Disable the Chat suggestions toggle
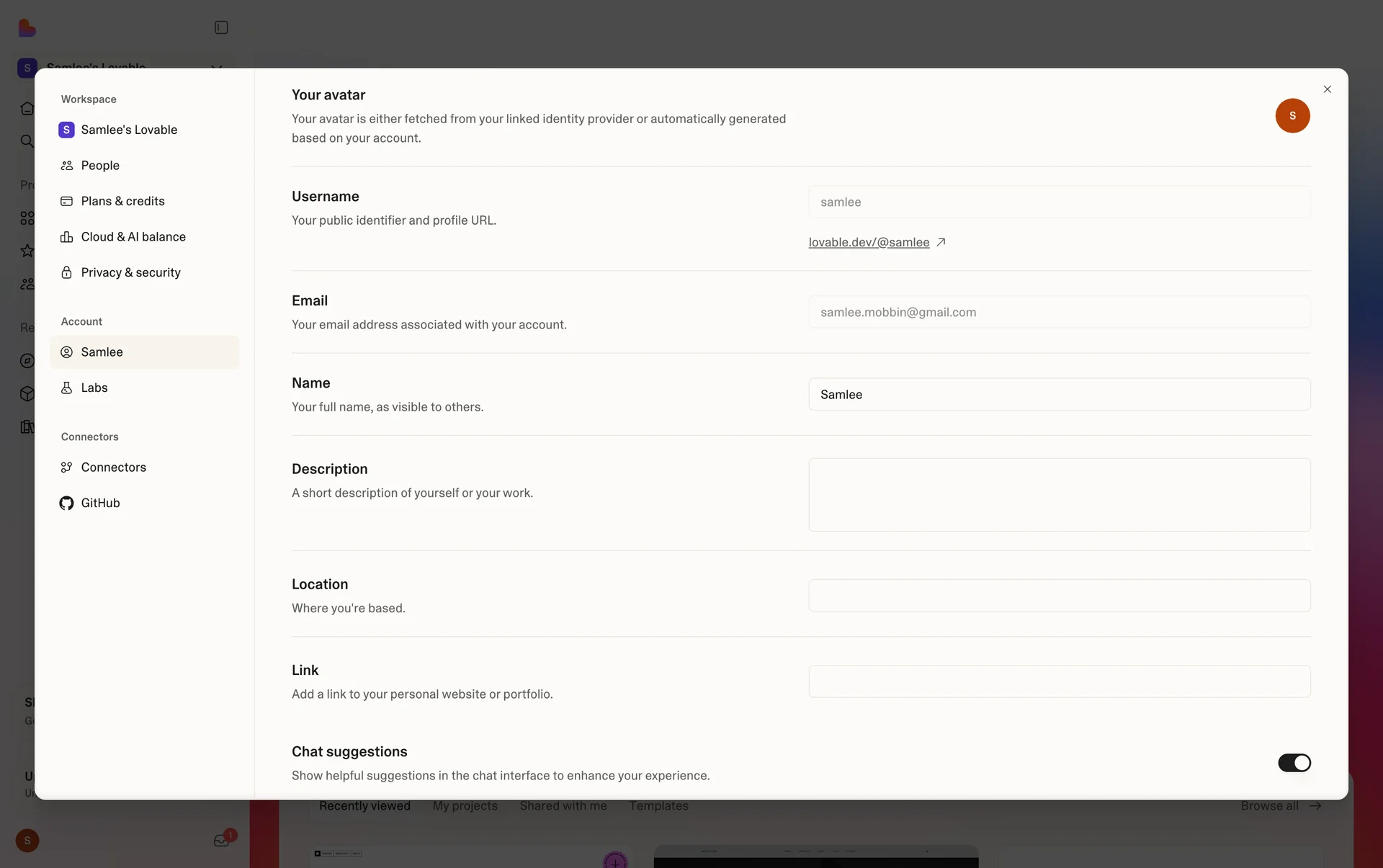This screenshot has width=1383, height=868. click(x=1294, y=763)
